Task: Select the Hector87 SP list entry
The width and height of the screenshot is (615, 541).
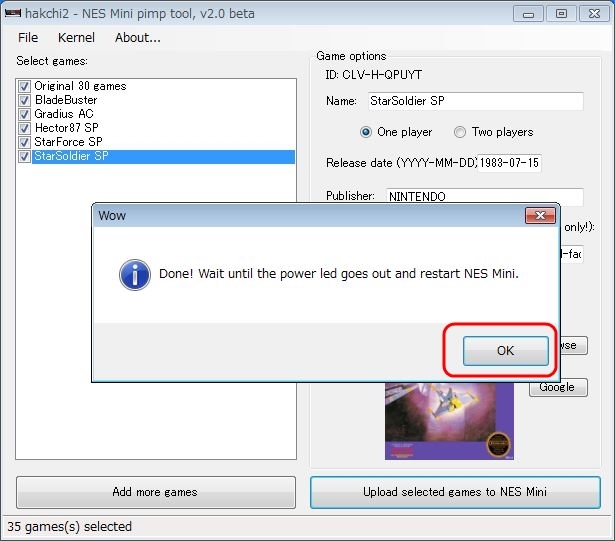Action: click(x=67, y=128)
